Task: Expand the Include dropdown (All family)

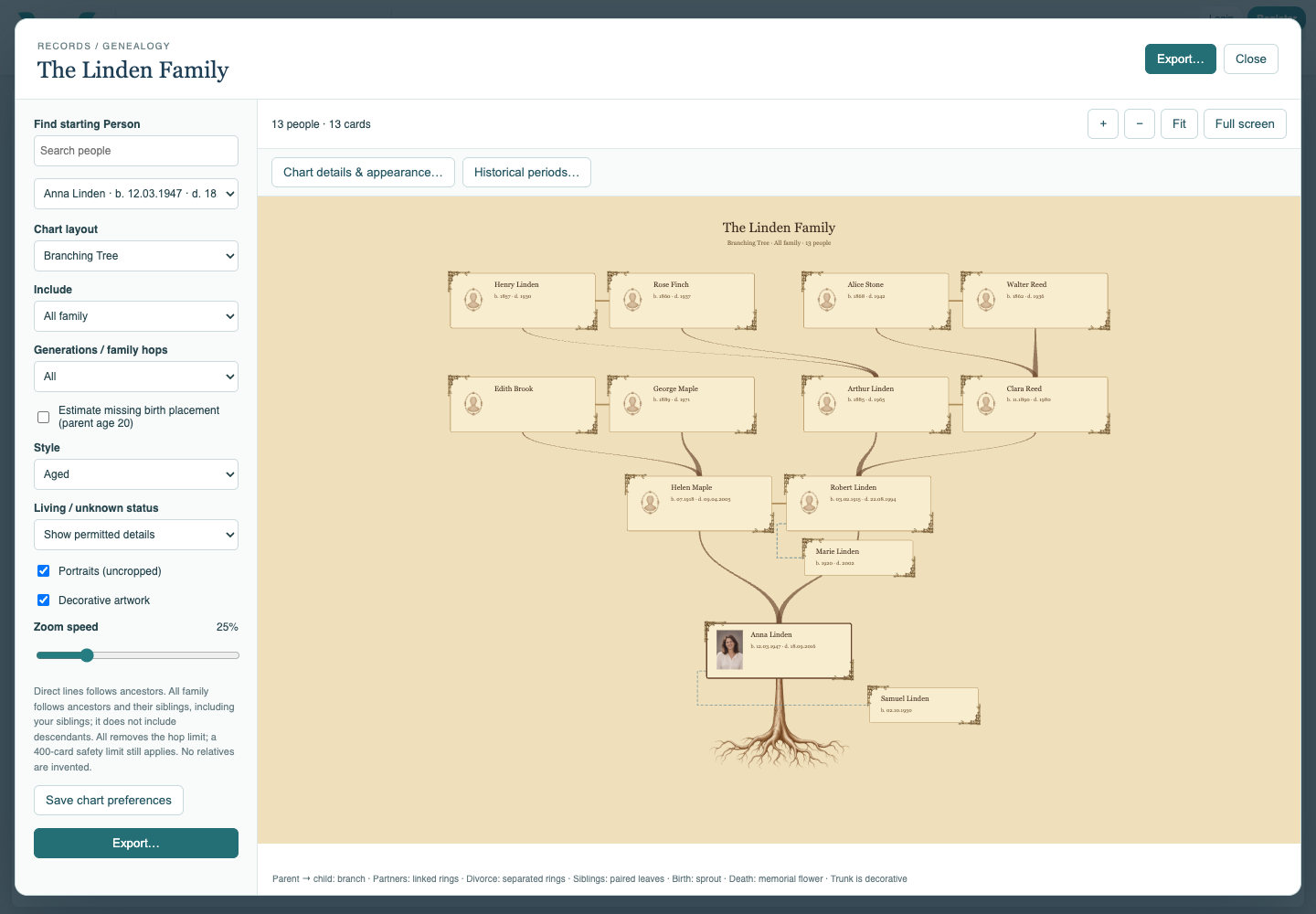Action: coord(136,316)
